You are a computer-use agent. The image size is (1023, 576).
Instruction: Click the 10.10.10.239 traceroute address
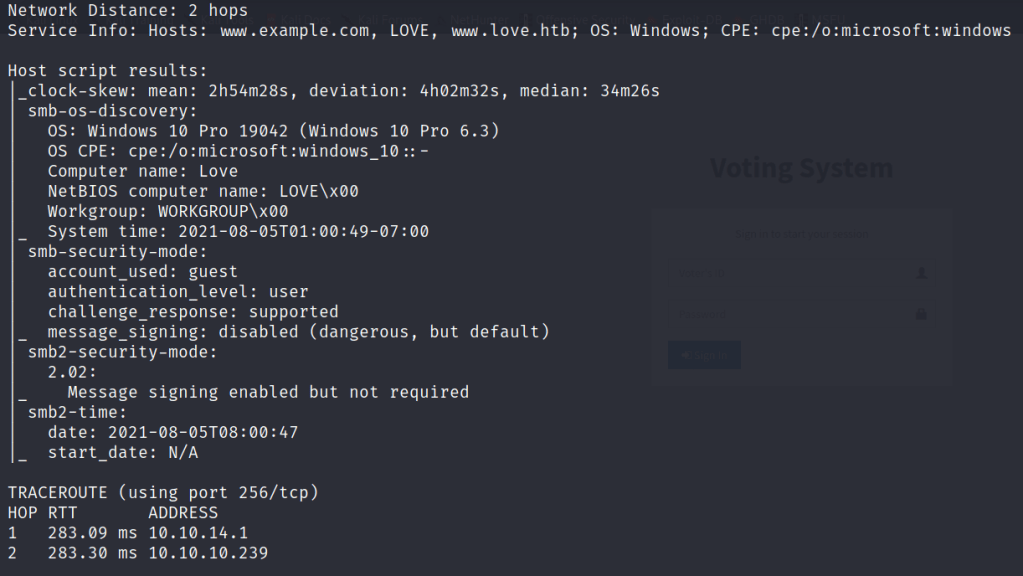click(x=208, y=553)
